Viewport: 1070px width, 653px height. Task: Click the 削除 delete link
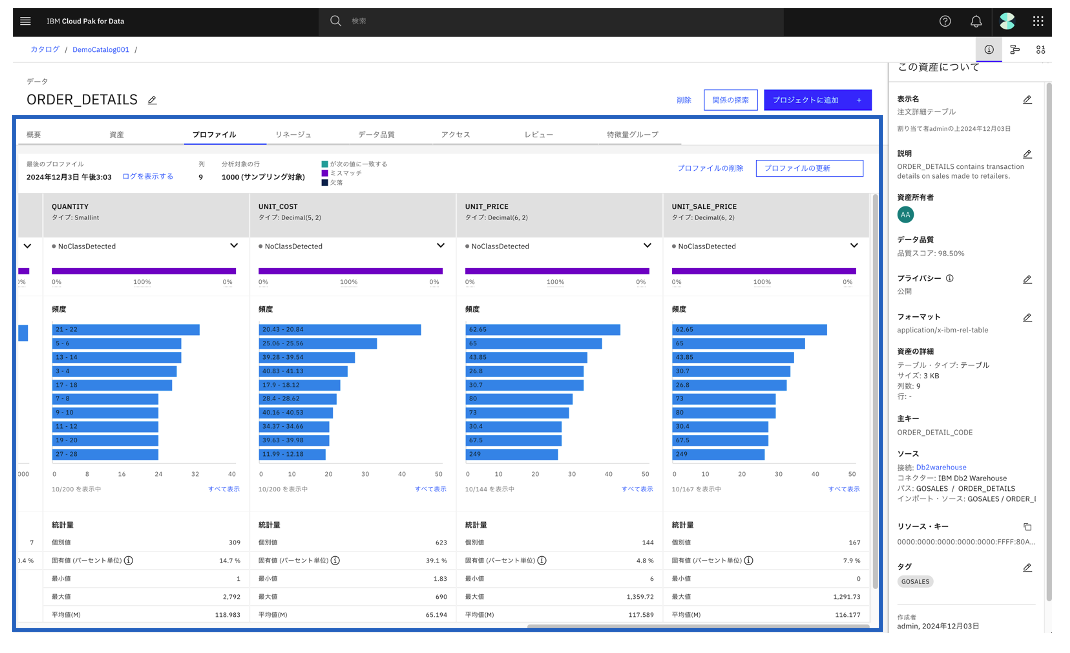684,100
